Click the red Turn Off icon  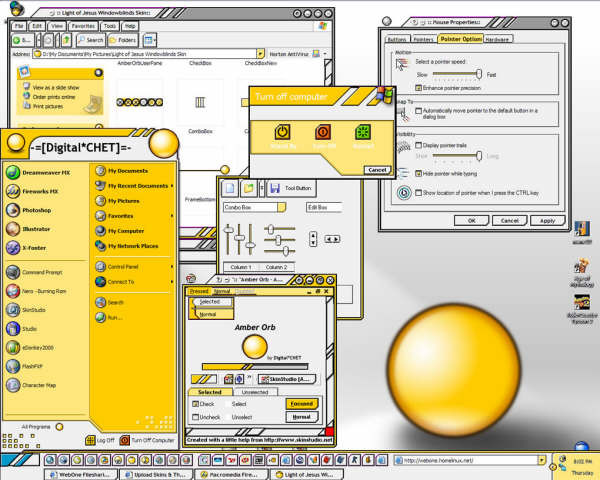323,132
